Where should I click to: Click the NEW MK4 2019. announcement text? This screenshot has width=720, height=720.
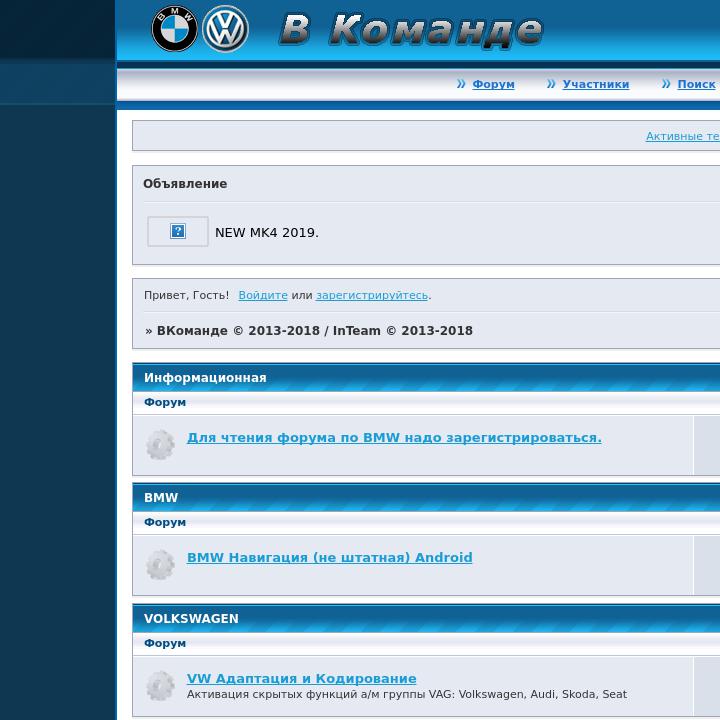click(267, 232)
